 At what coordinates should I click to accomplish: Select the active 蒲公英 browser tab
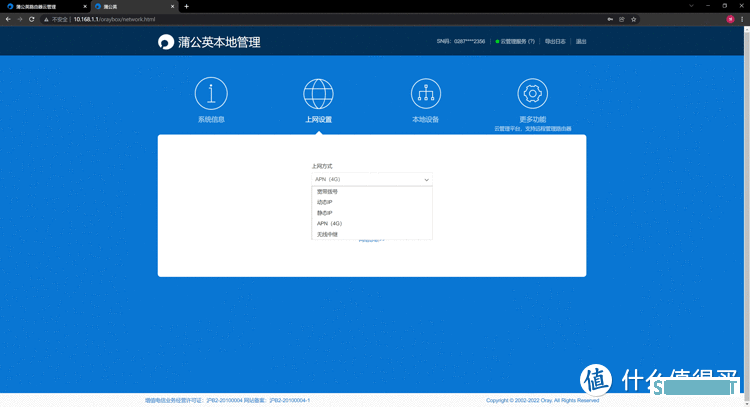tap(134, 7)
